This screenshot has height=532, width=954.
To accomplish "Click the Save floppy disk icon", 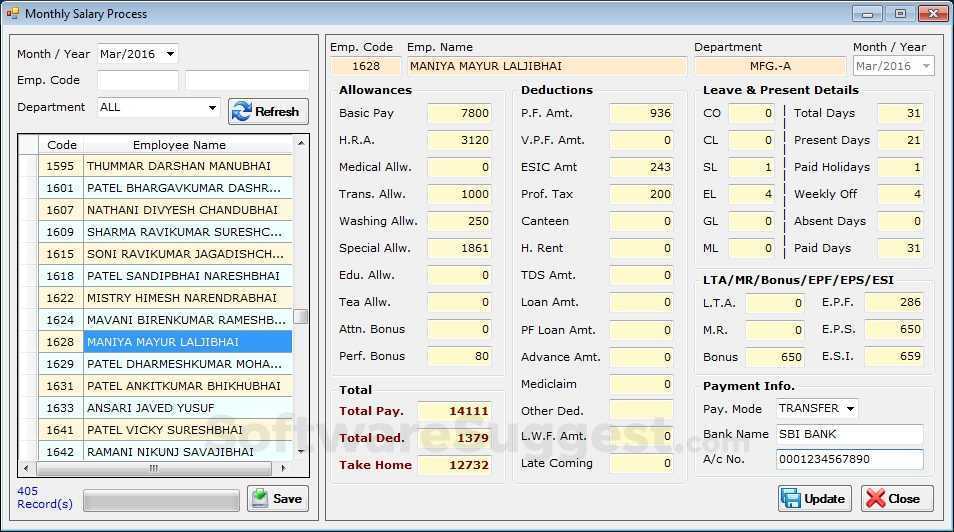I will [260, 498].
